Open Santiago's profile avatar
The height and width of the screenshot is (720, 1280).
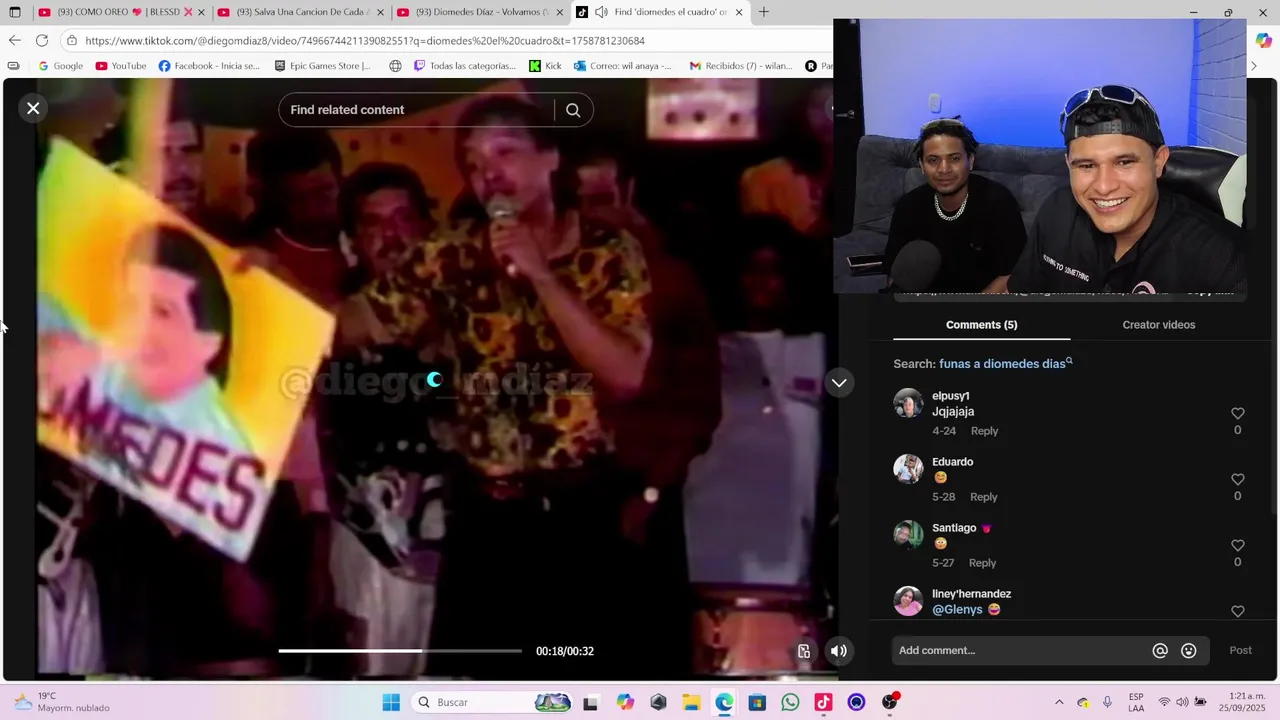coord(908,535)
